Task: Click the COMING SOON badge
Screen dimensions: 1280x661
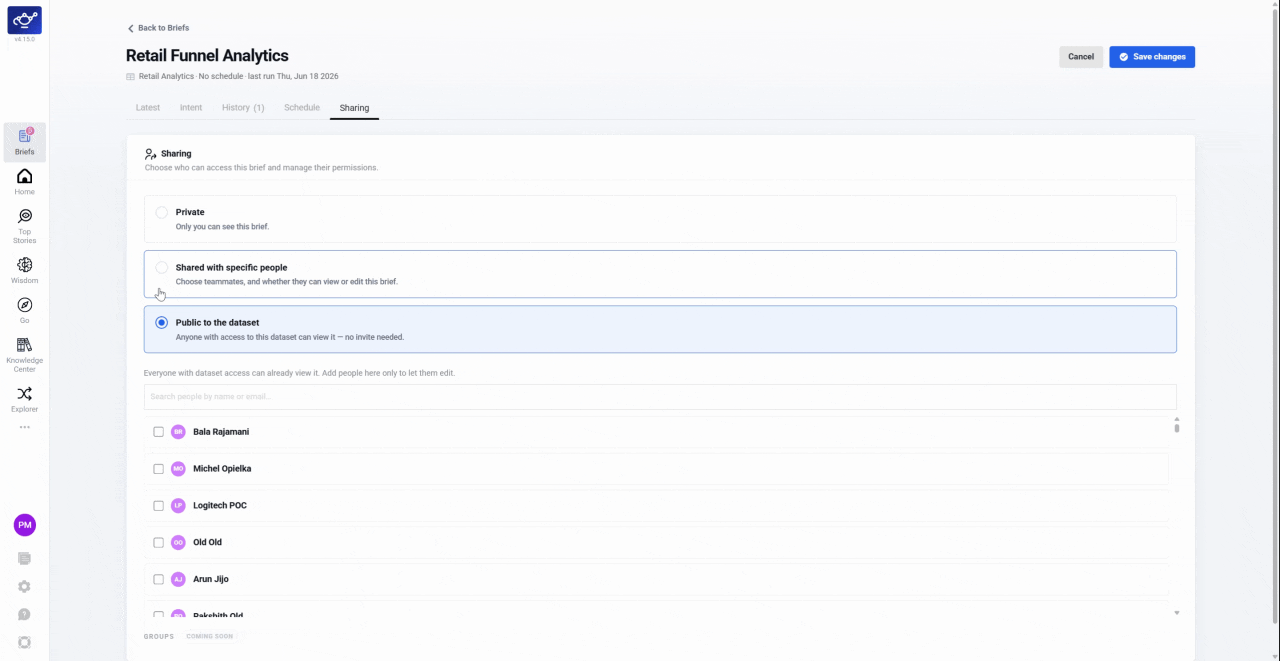Action: coord(209,636)
